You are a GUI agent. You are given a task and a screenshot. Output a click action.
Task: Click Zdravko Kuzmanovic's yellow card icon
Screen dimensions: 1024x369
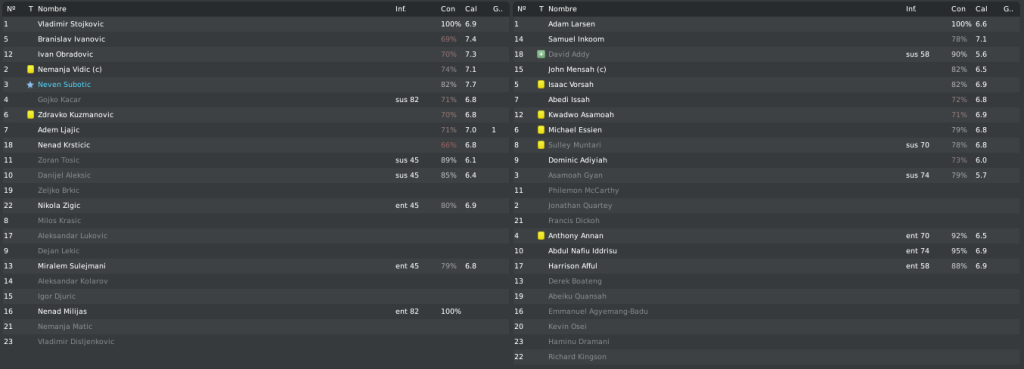(30, 114)
